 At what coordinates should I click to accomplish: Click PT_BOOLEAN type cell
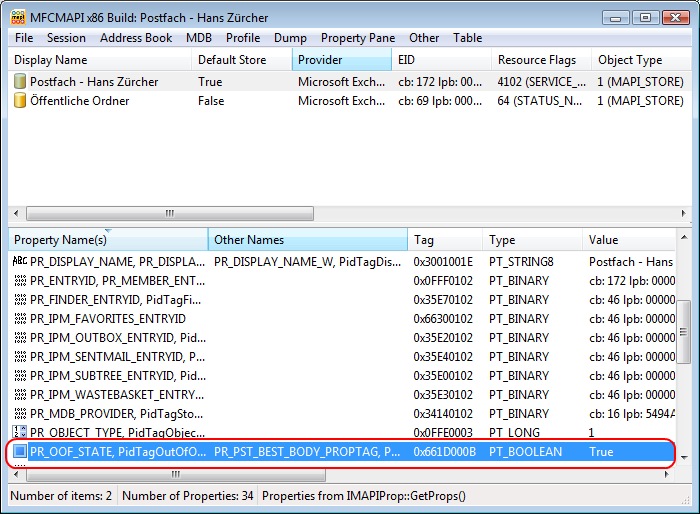(x=525, y=452)
